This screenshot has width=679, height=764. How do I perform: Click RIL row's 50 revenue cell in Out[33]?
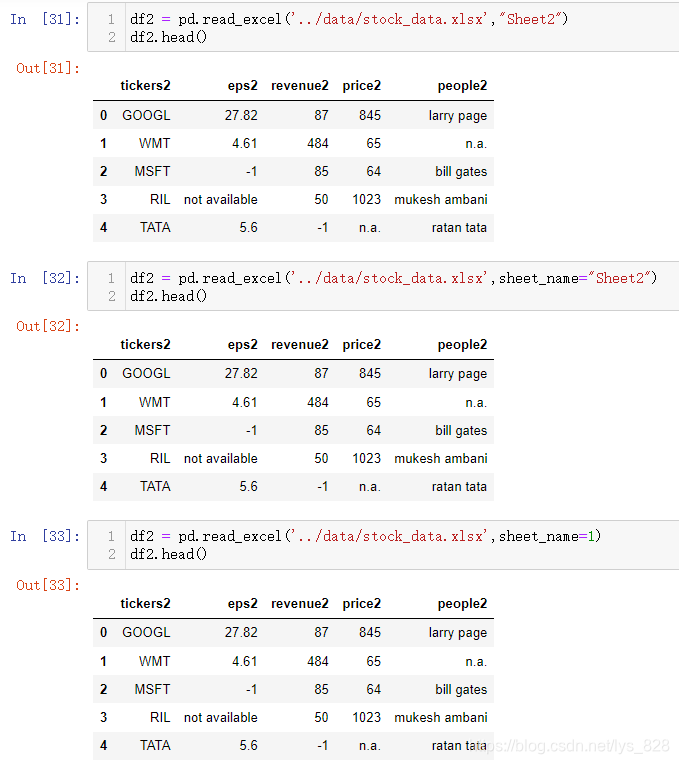tap(321, 717)
